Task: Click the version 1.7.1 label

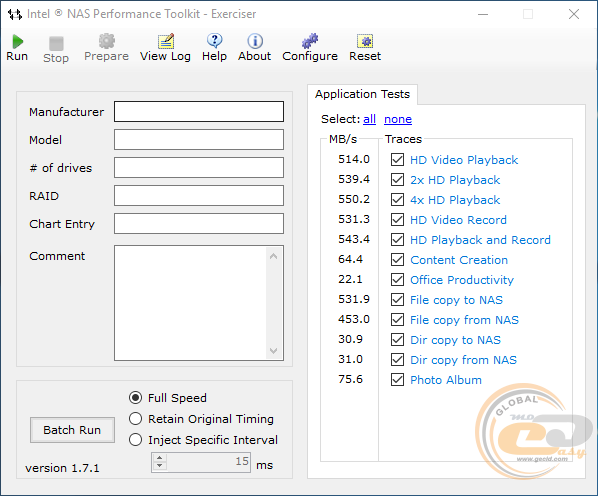Action: coord(62,468)
